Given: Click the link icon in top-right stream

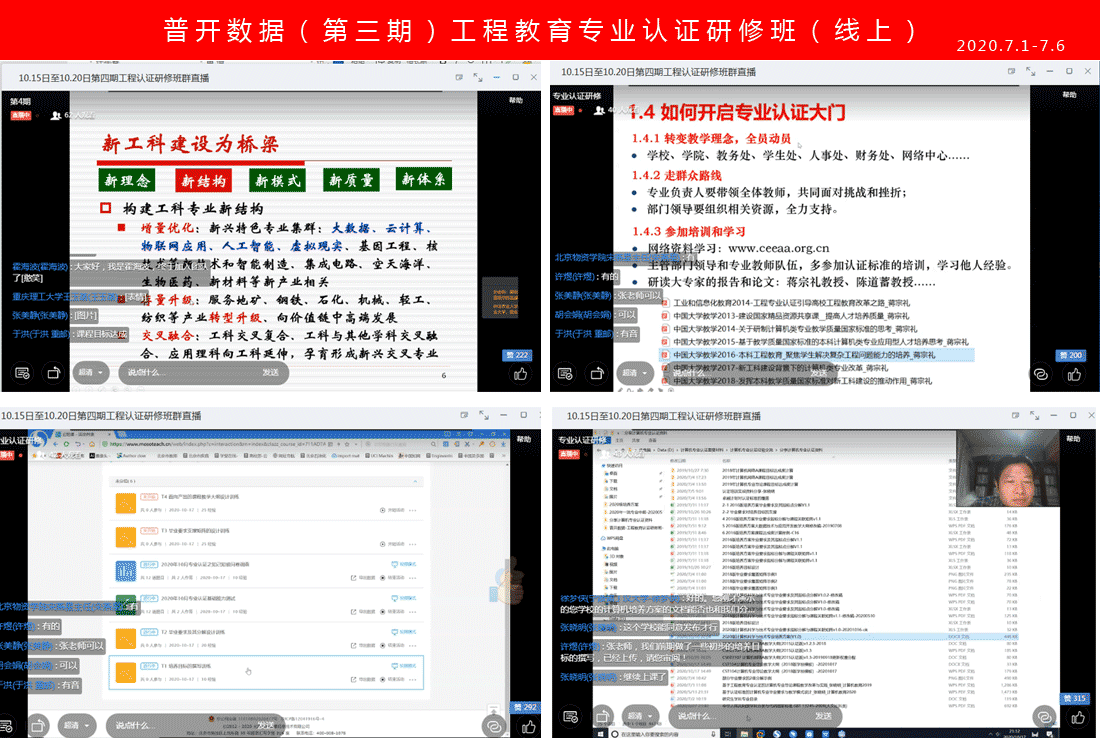Looking at the screenshot, I should pos(1040,373).
